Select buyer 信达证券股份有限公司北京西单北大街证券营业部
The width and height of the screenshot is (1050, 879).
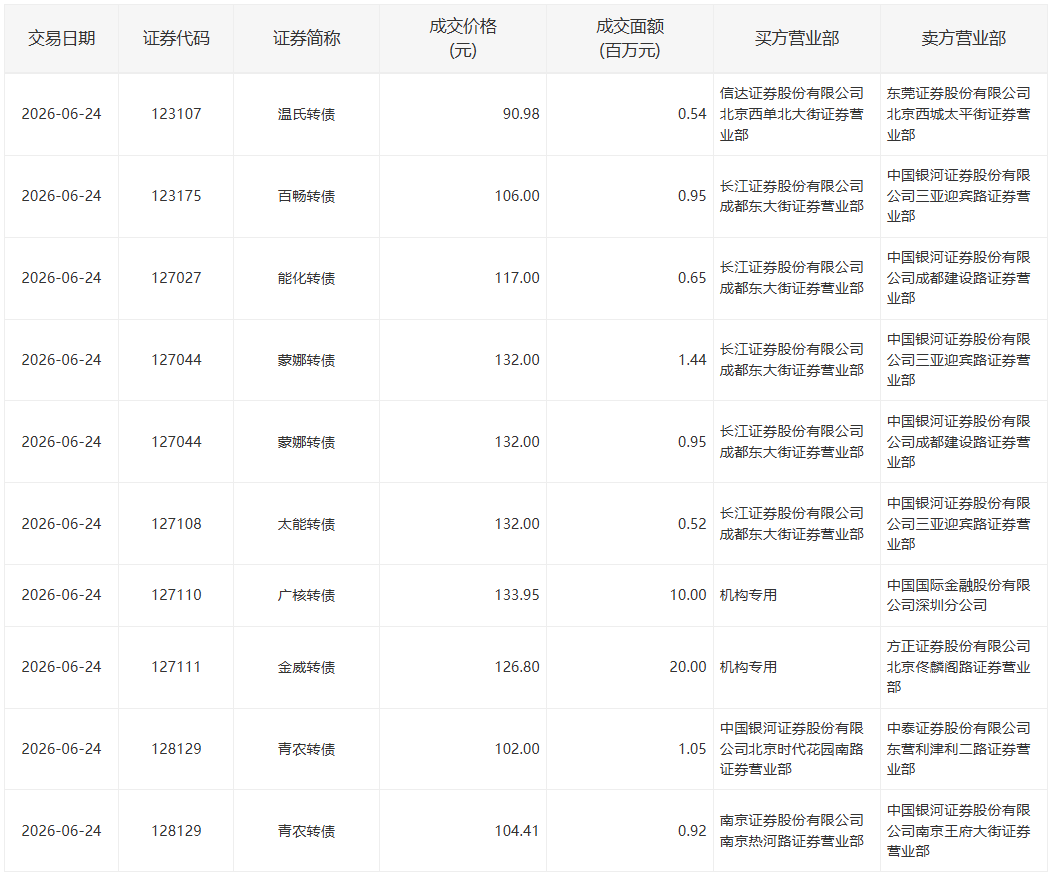pos(792,114)
